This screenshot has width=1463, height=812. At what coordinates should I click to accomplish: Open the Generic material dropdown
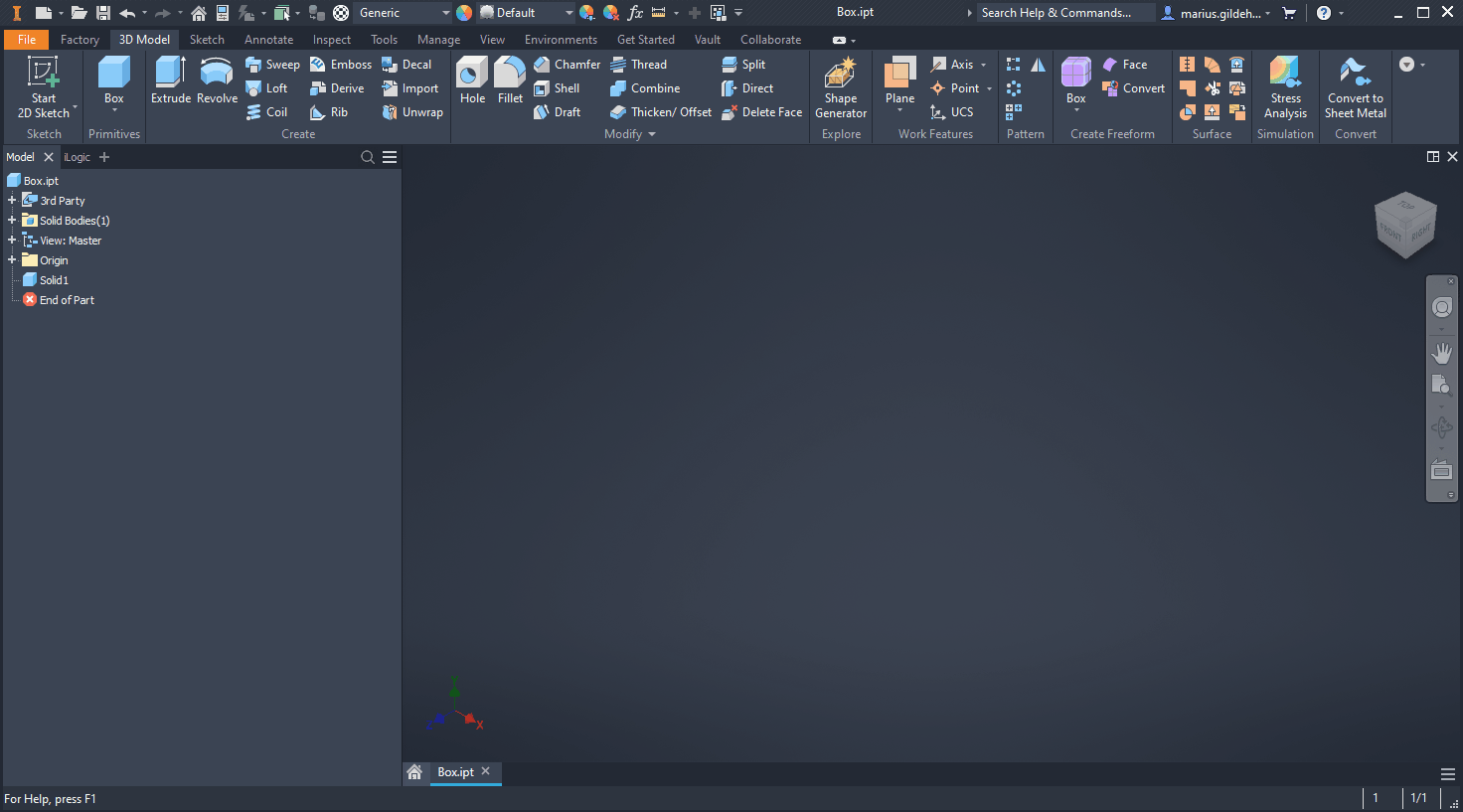click(446, 12)
